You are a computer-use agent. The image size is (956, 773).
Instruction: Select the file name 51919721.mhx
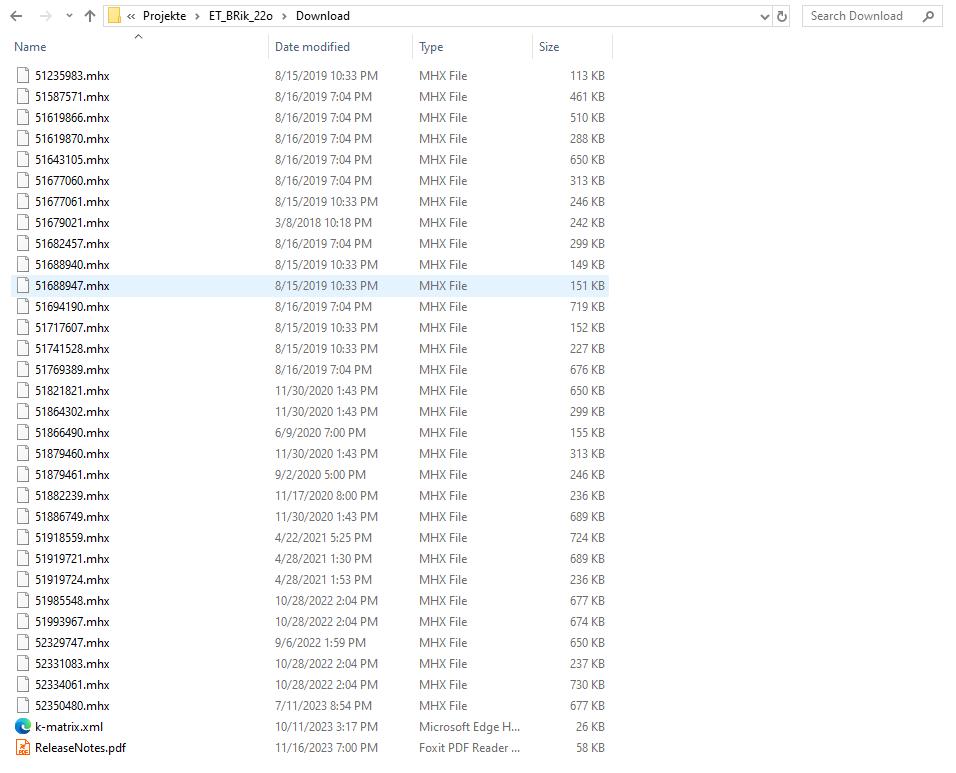click(72, 558)
